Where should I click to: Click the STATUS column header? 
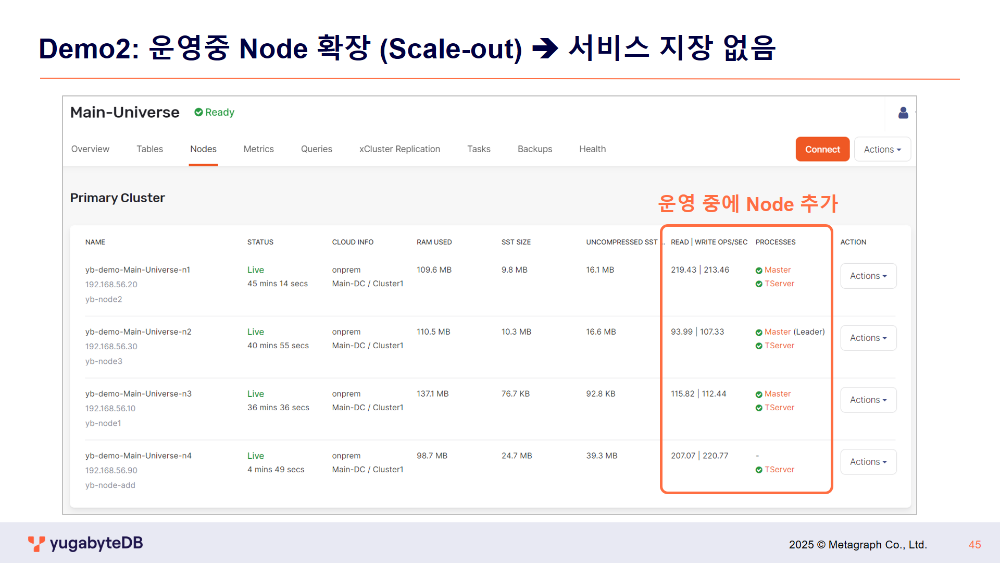coord(260,242)
